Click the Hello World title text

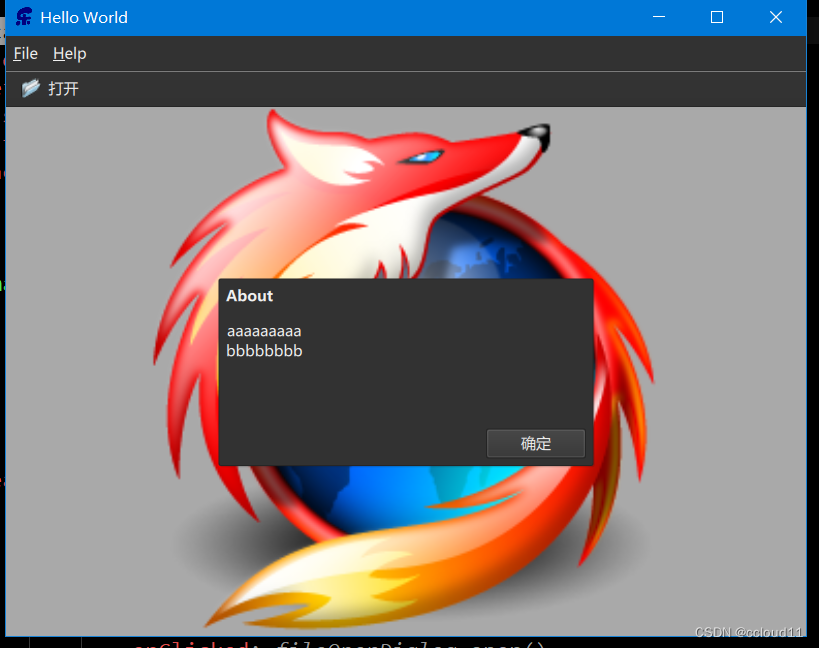click(x=84, y=17)
